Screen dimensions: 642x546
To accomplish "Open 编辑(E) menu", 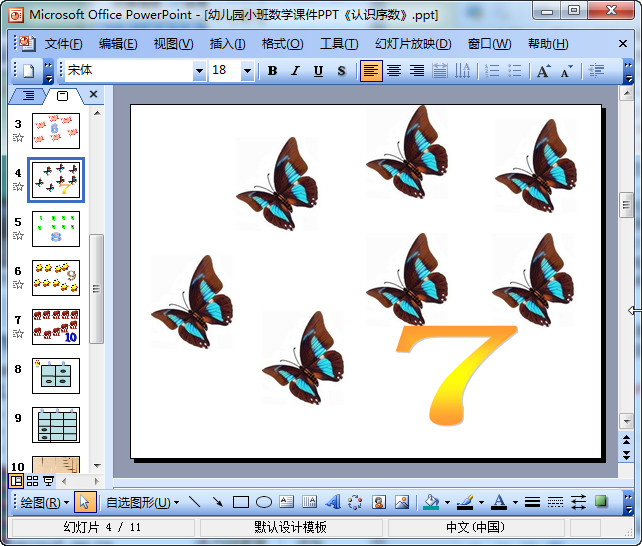I will point(118,43).
